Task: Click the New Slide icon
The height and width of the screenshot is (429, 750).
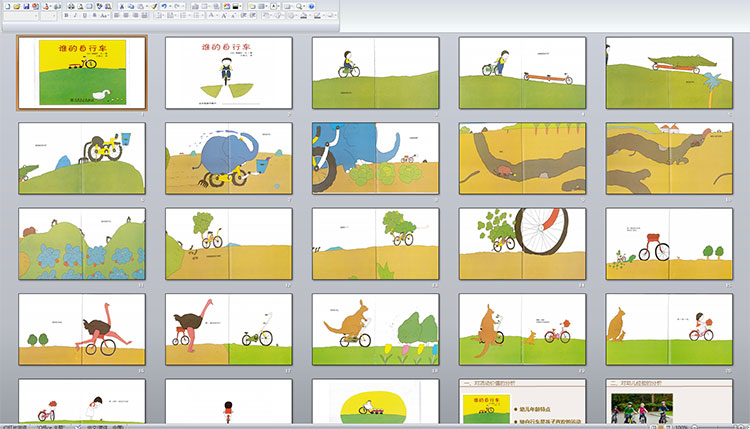Action: click(x=252, y=6)
